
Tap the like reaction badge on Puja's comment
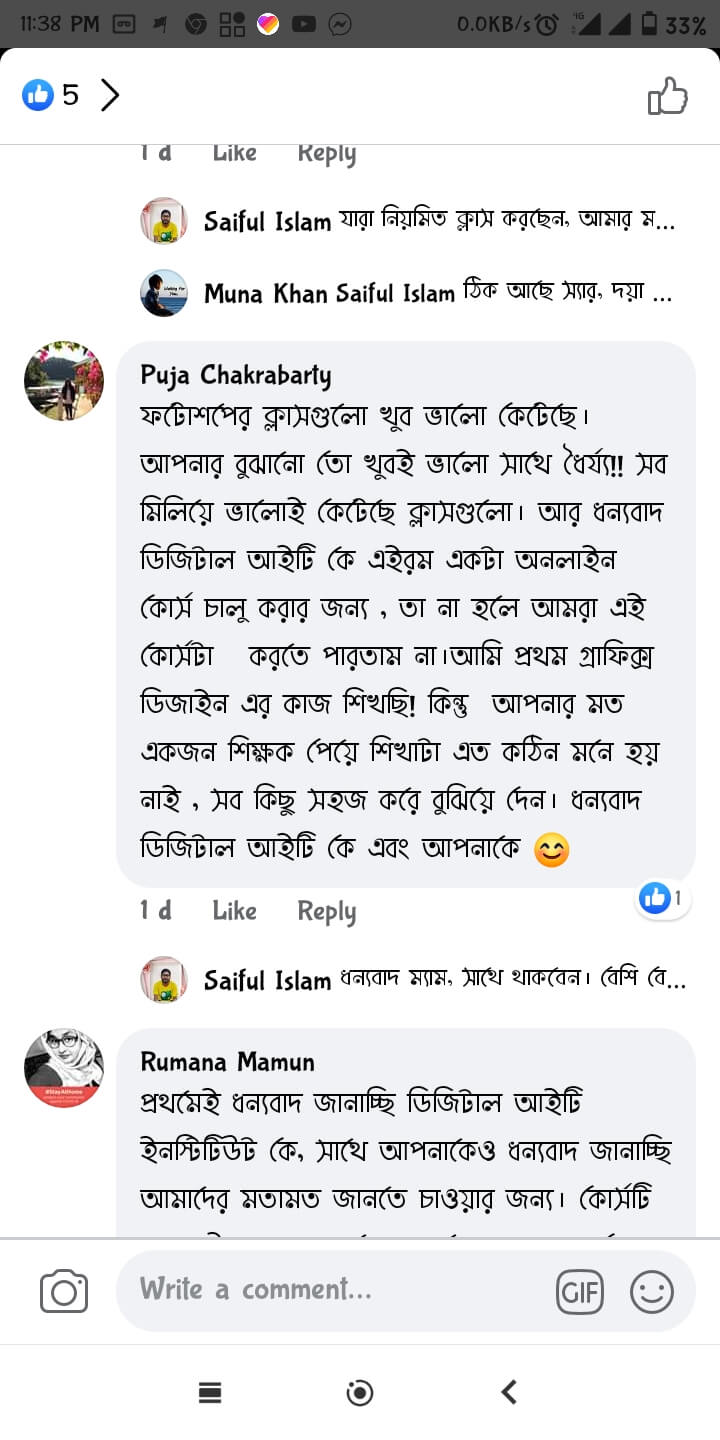[661, 898]
